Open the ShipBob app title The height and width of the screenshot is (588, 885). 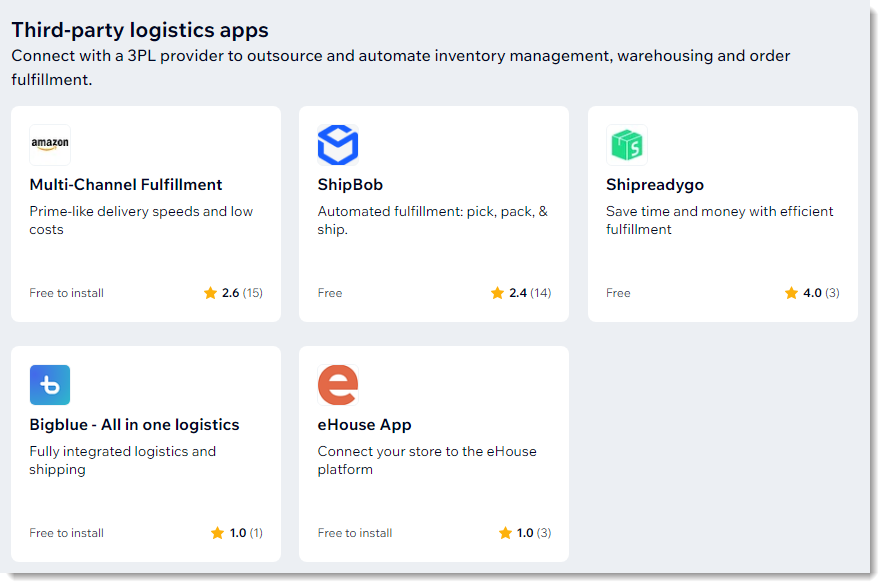pyautogui.click(x=350, y=185)
